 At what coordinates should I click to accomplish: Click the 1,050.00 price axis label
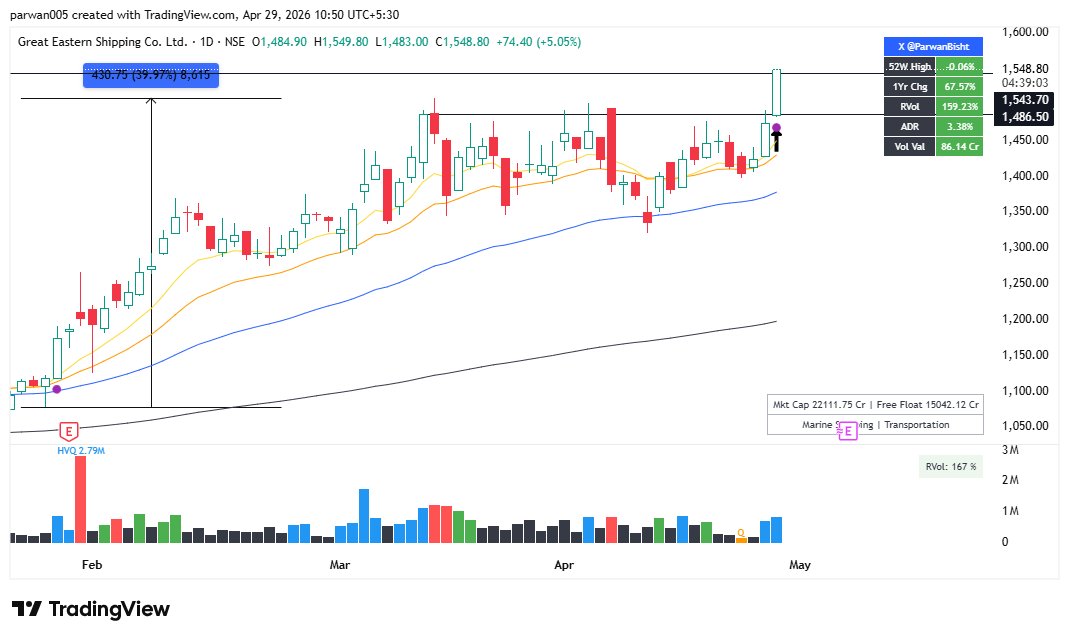click(1025, 426)
